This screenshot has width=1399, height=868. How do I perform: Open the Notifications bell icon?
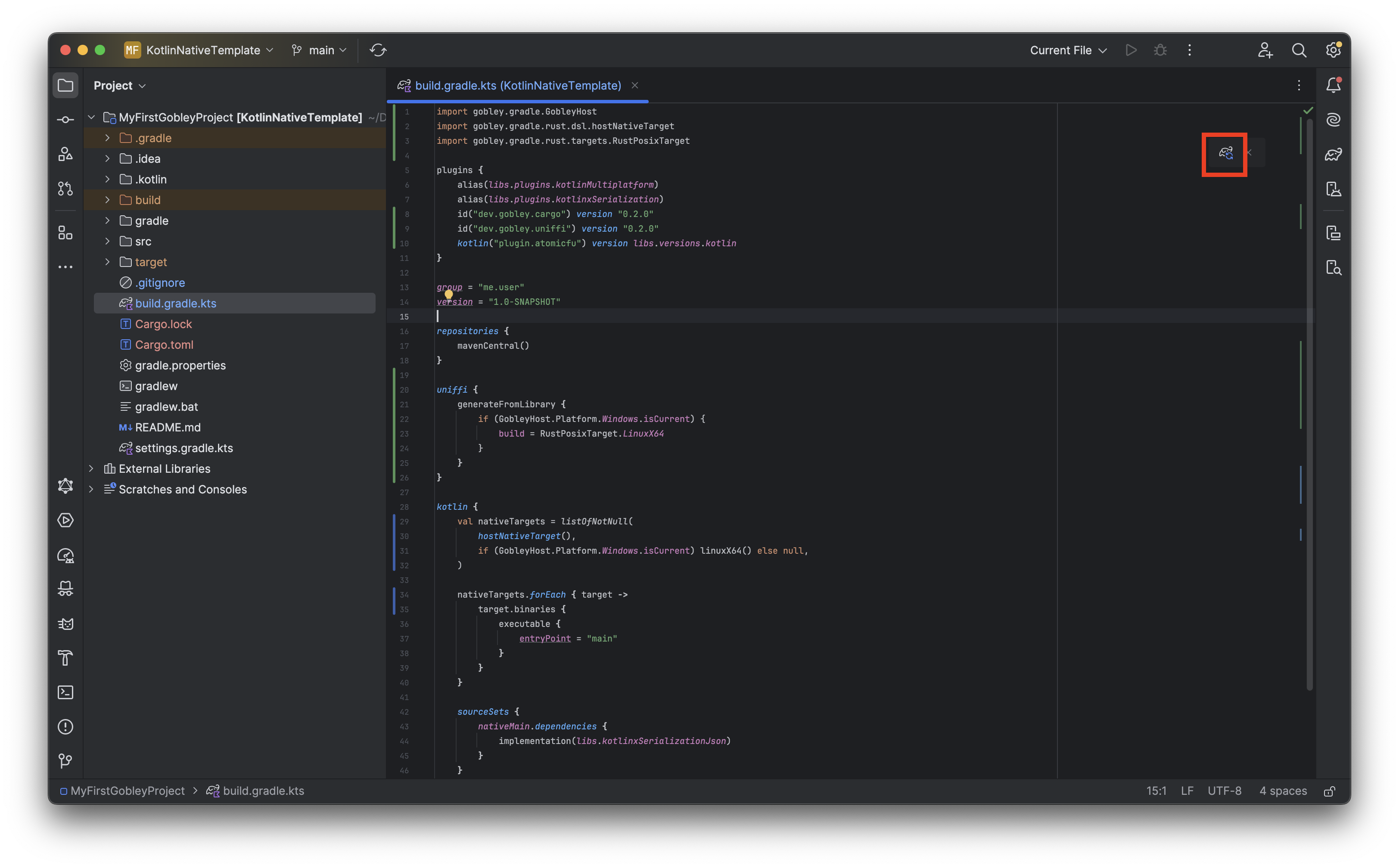[1334, 86]
